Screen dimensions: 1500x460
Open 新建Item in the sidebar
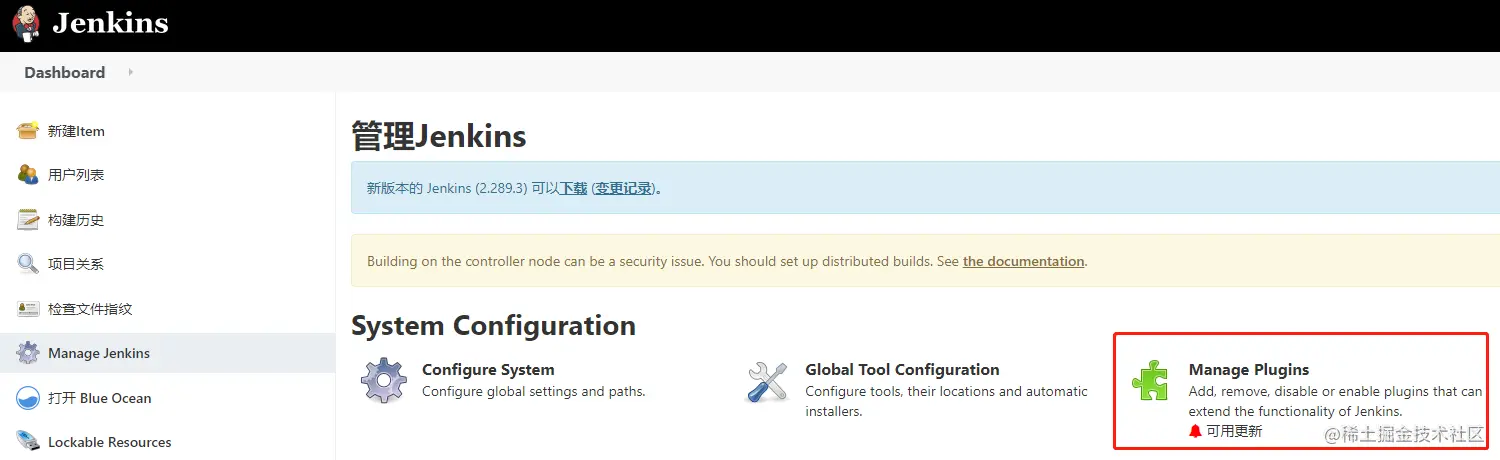76,131
